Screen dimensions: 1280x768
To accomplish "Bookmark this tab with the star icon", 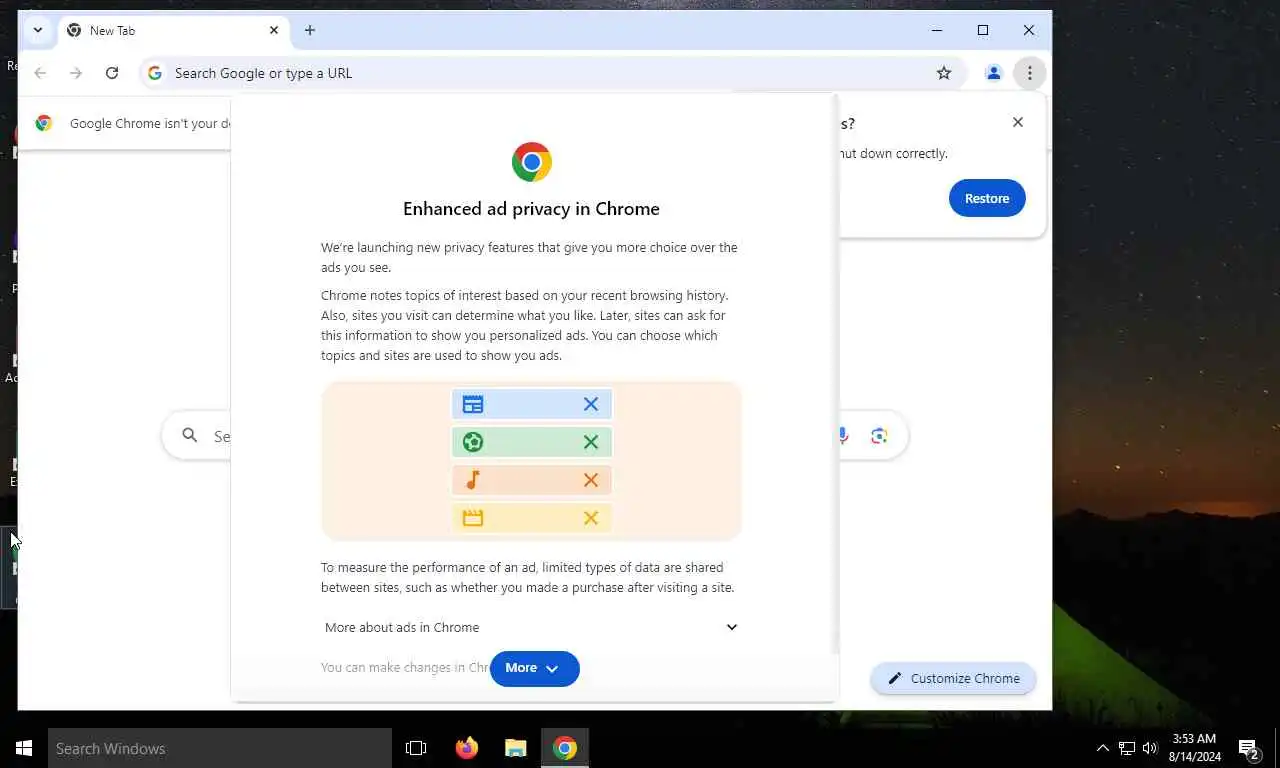I will click(944, 73).
